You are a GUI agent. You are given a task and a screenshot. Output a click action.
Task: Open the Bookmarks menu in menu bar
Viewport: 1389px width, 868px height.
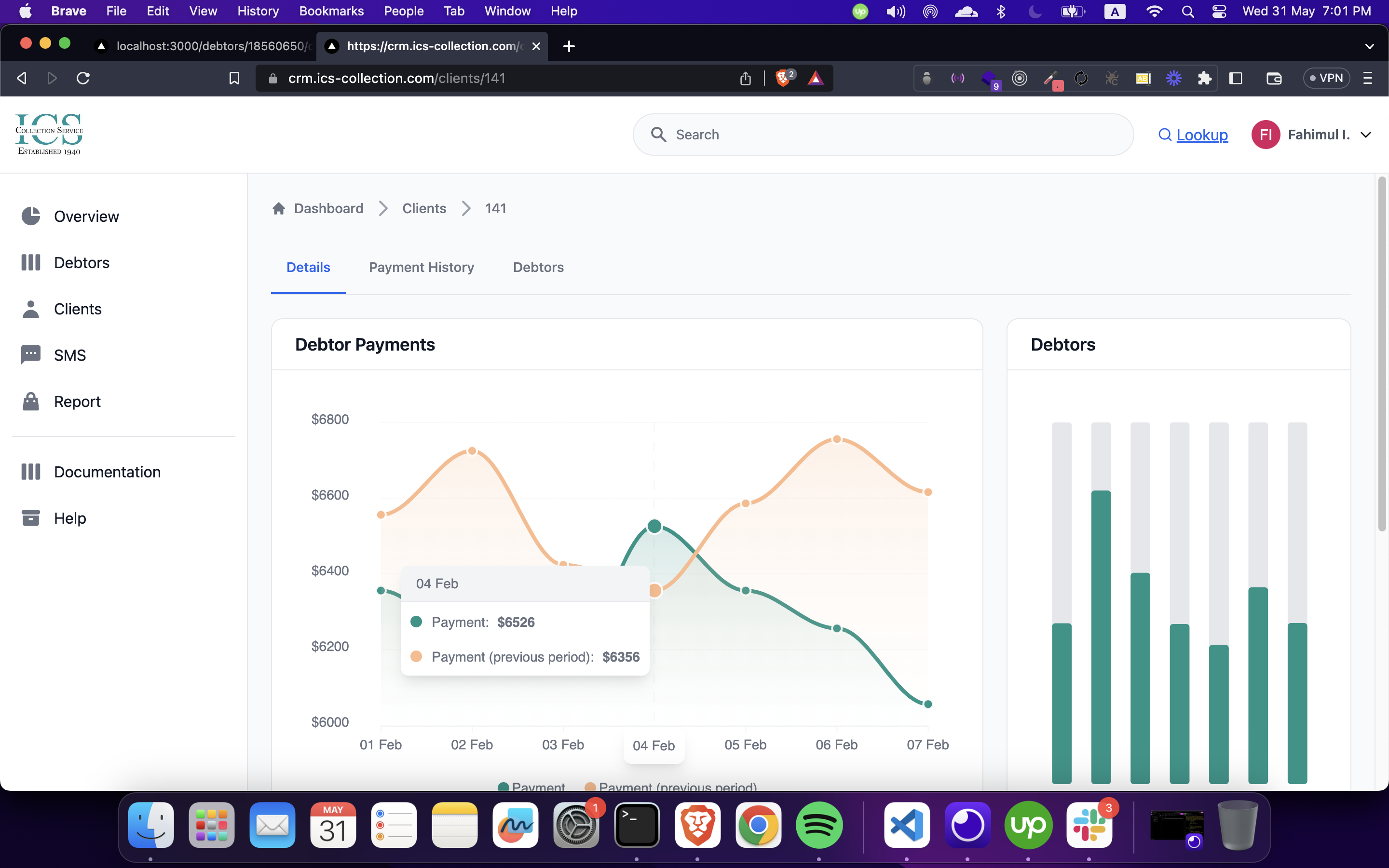(x=331, y=11)
